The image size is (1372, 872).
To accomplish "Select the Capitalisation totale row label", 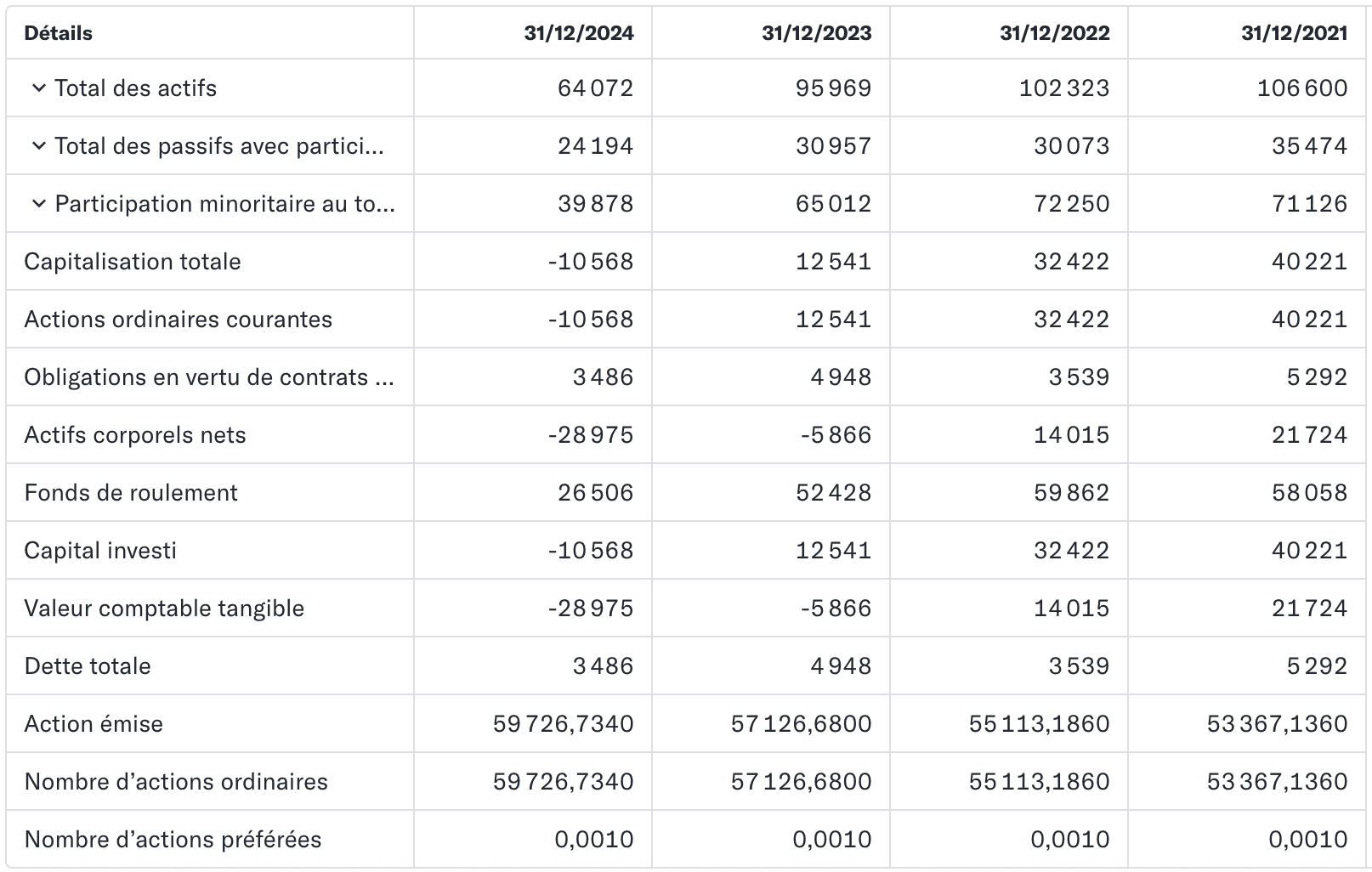I will click(x=133, y=261).
